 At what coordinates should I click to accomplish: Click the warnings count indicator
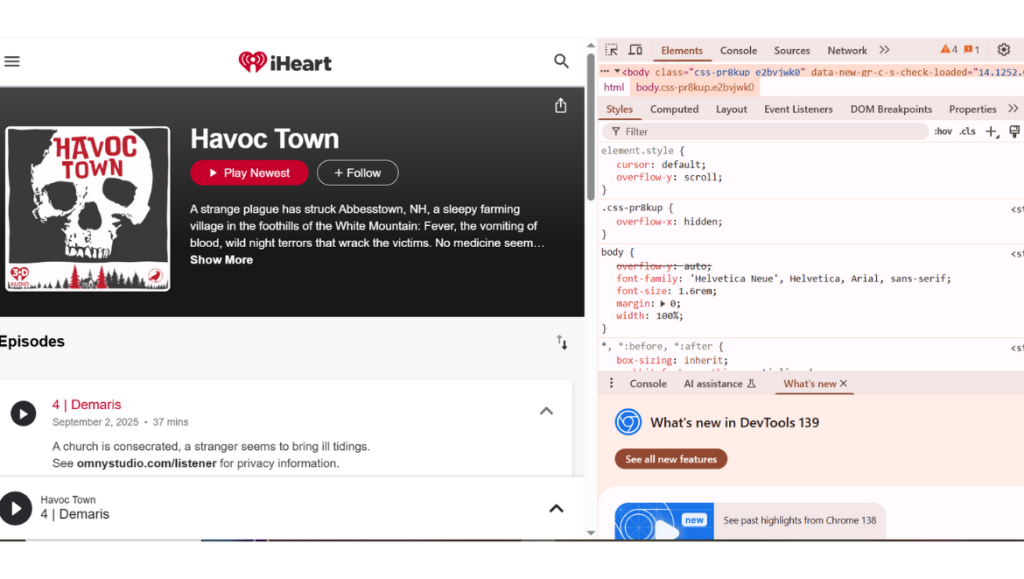pos(948,50)
